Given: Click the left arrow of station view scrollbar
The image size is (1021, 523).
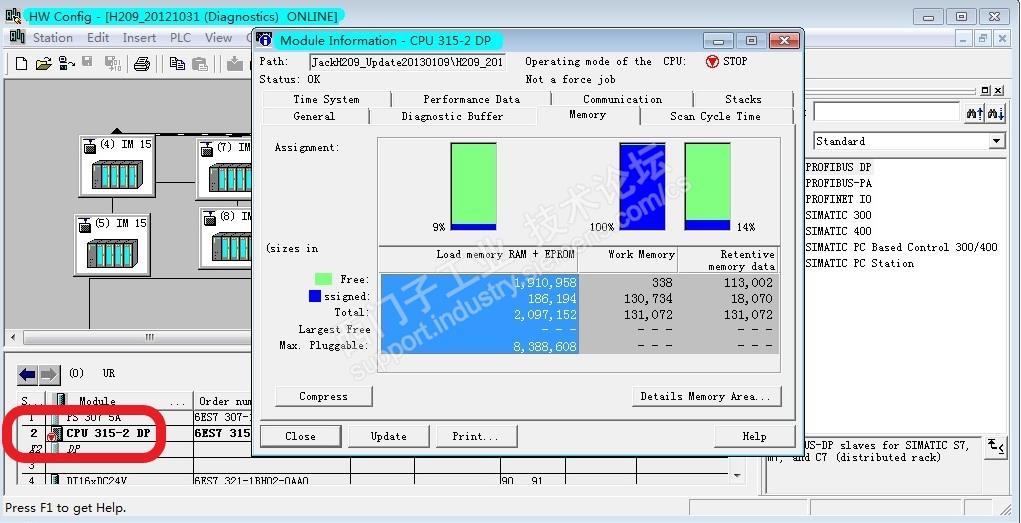Looking at the screenshot, I should (12, 337).
